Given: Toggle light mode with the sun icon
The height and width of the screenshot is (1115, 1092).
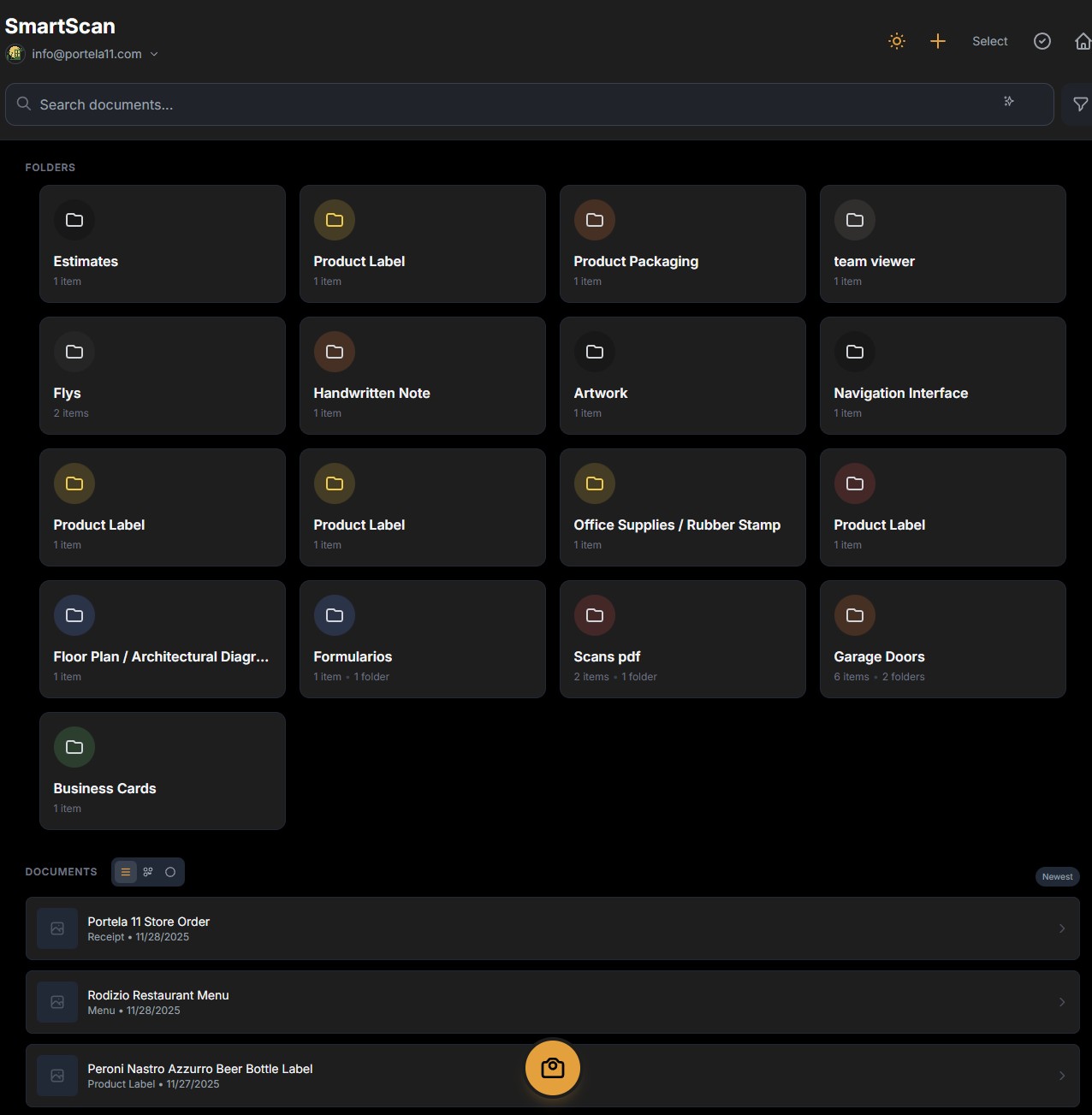Looking at the screenshot, I should coord(896,41).
